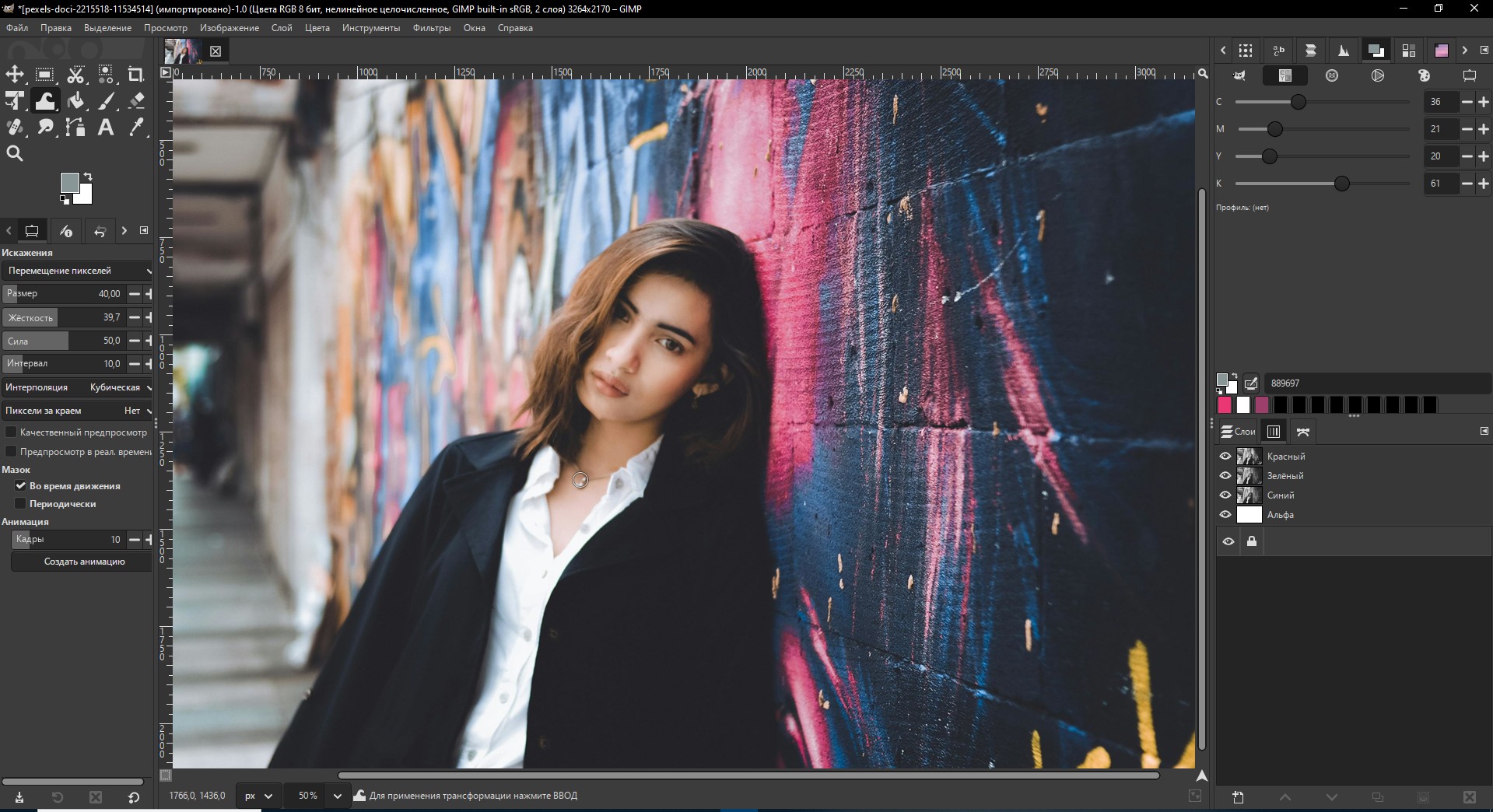
Task: Open the Histogram dockable tab icon
Action: 1343,51
